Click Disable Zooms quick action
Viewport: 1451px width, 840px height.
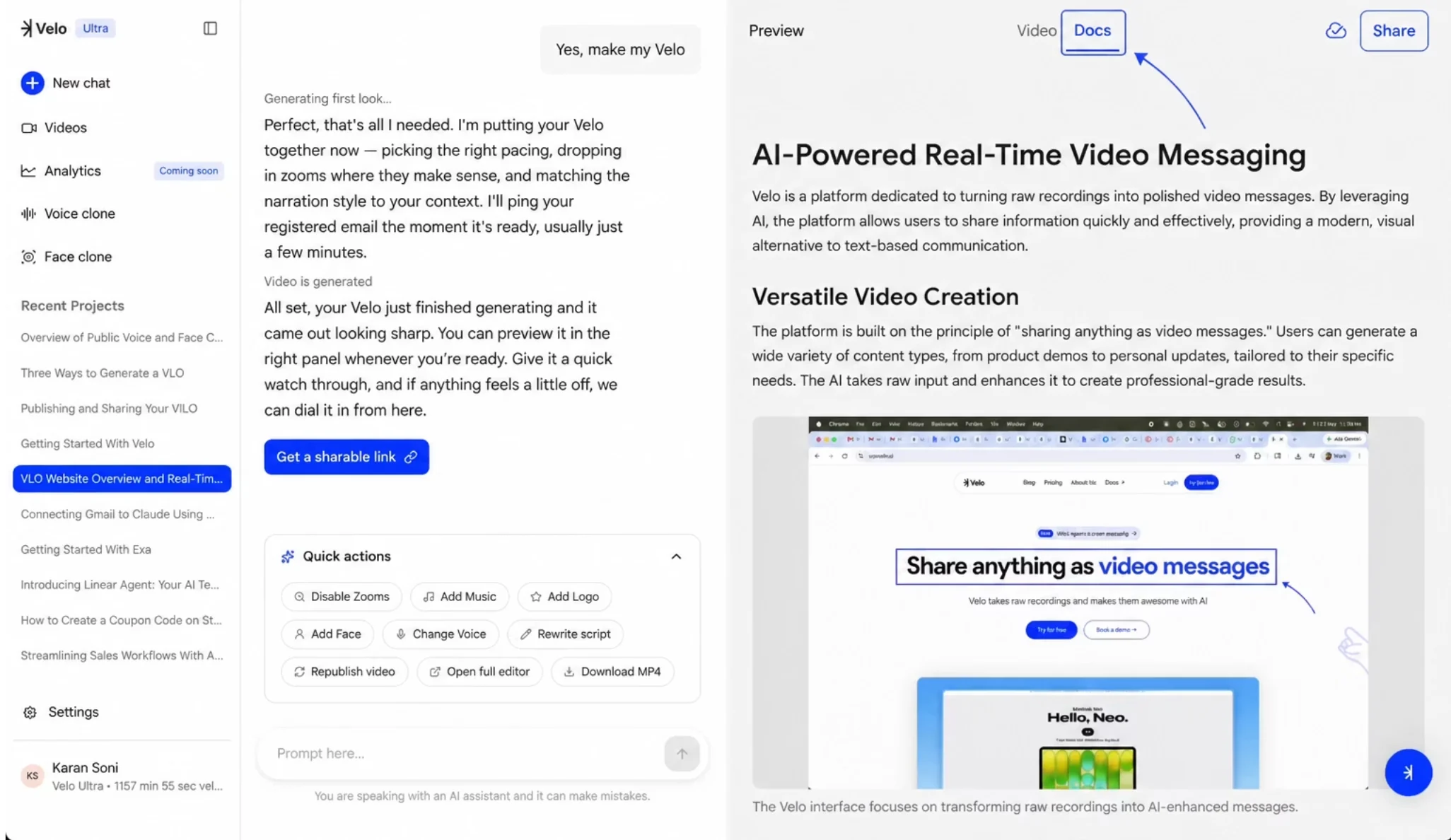342,597
